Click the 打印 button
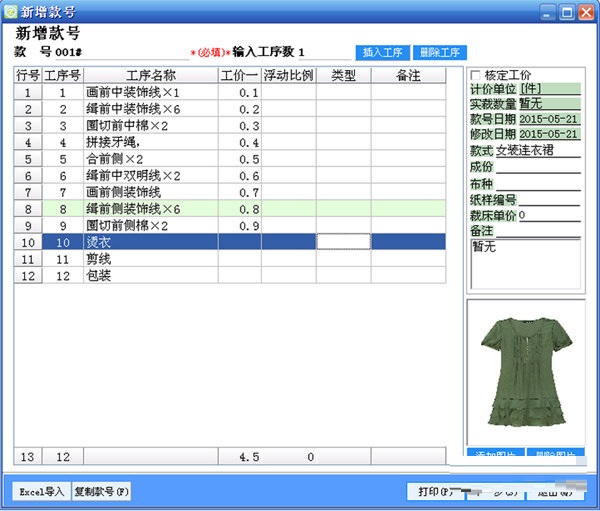 coord(440,491)
